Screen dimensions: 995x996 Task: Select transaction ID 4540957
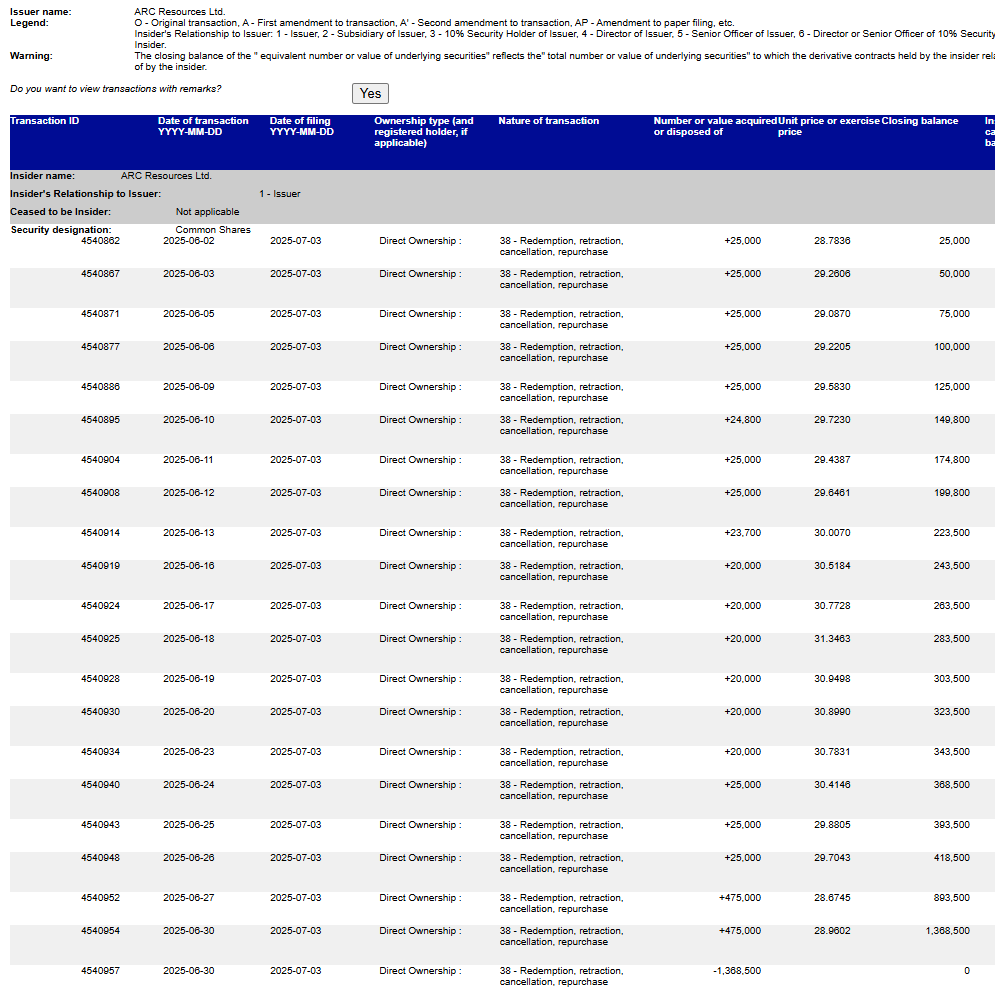[x=101, y=970]
